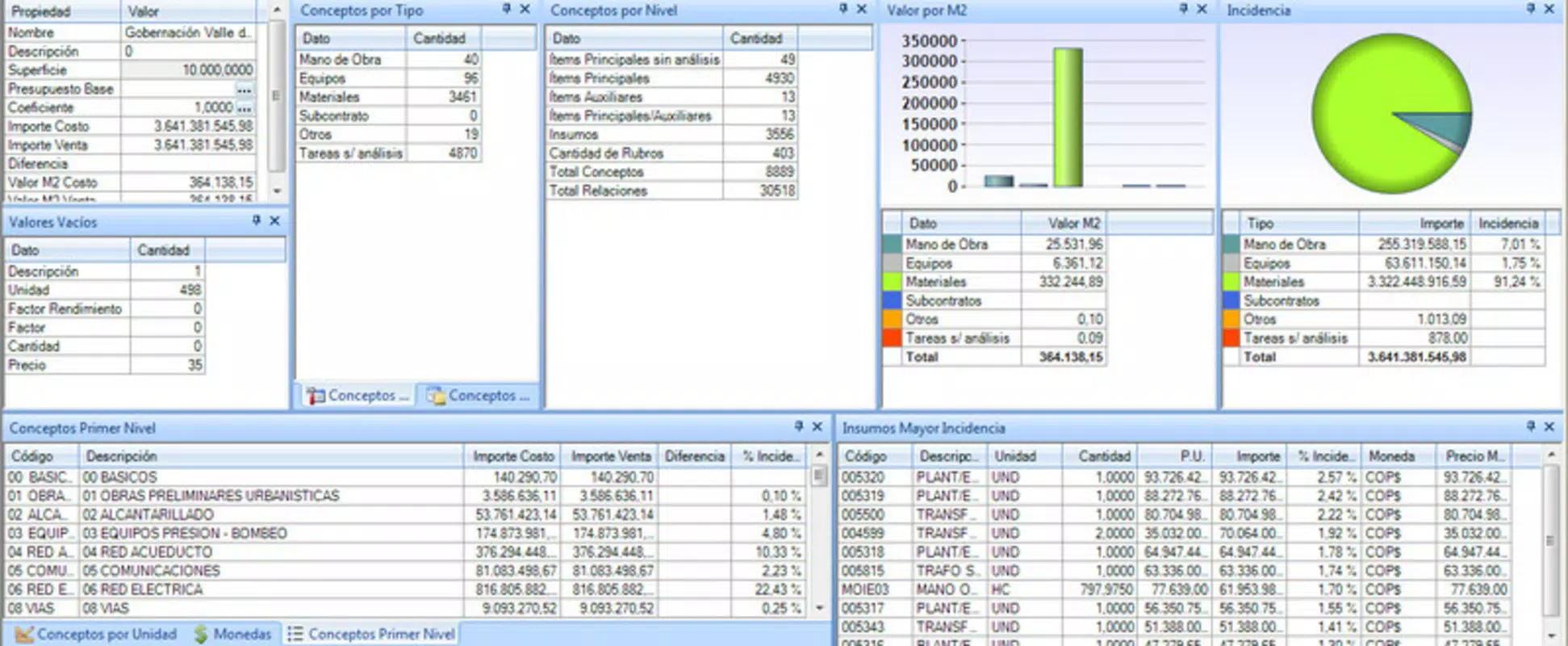Sort by Incidencia column header in Incidencia table
The width and height of the screenshot is (1568, 646).
[1508, 223]
